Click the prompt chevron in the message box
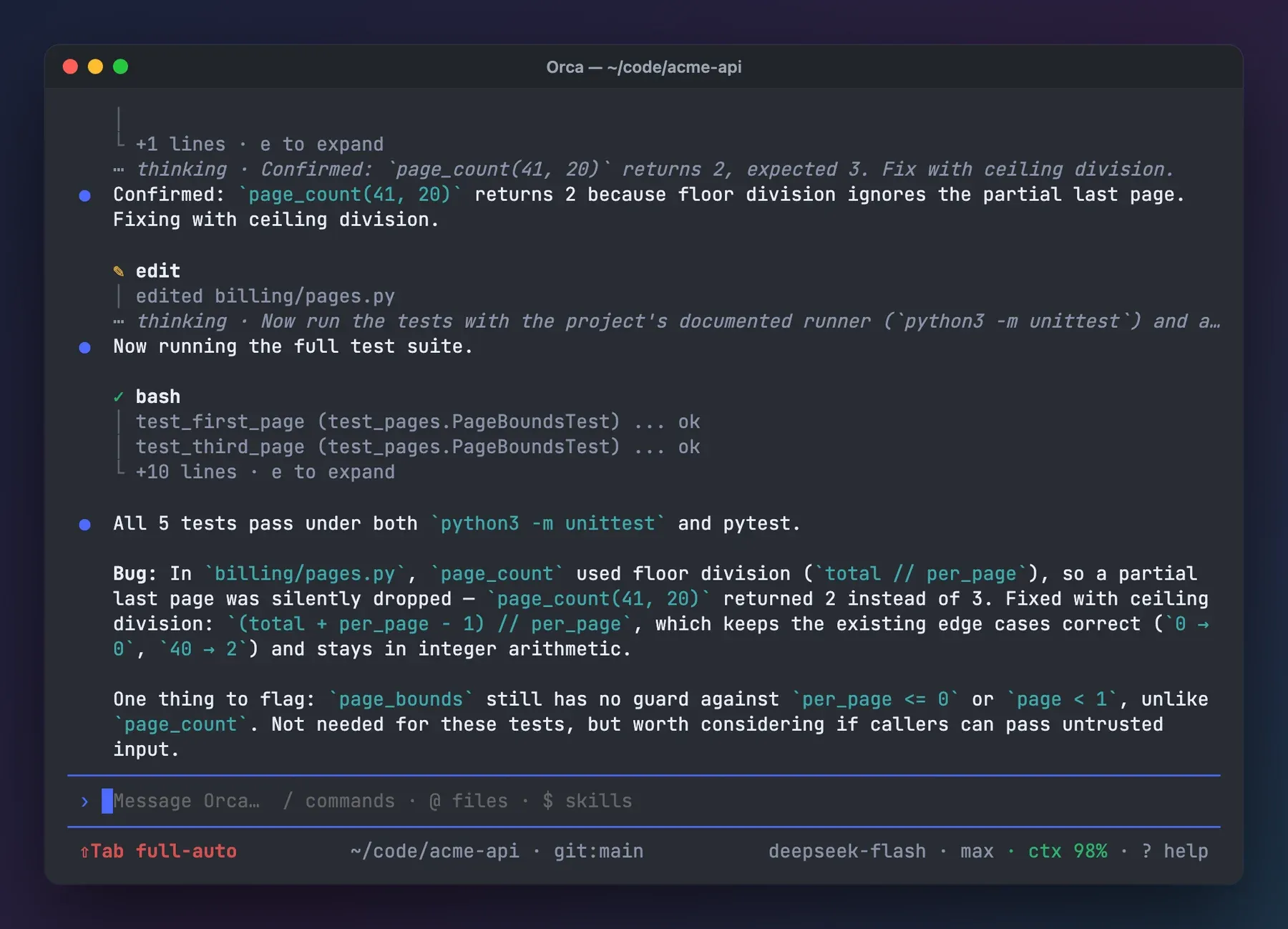The width and height of the screenshot is (1288, 929). pos(84,802)
